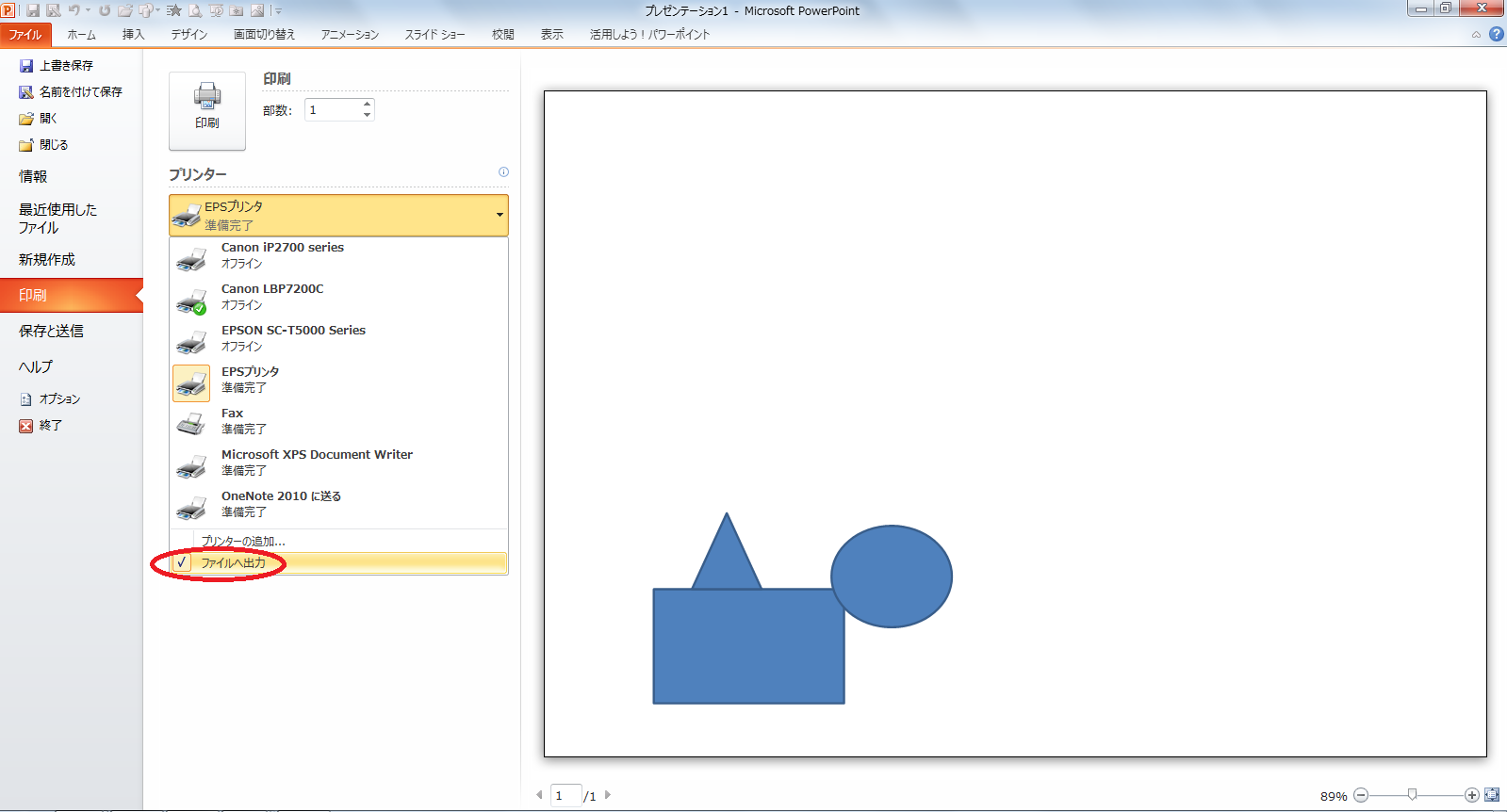Click the preview zoom slider handle
This screenshot has height=812, width=1507.
(1412, 795)
